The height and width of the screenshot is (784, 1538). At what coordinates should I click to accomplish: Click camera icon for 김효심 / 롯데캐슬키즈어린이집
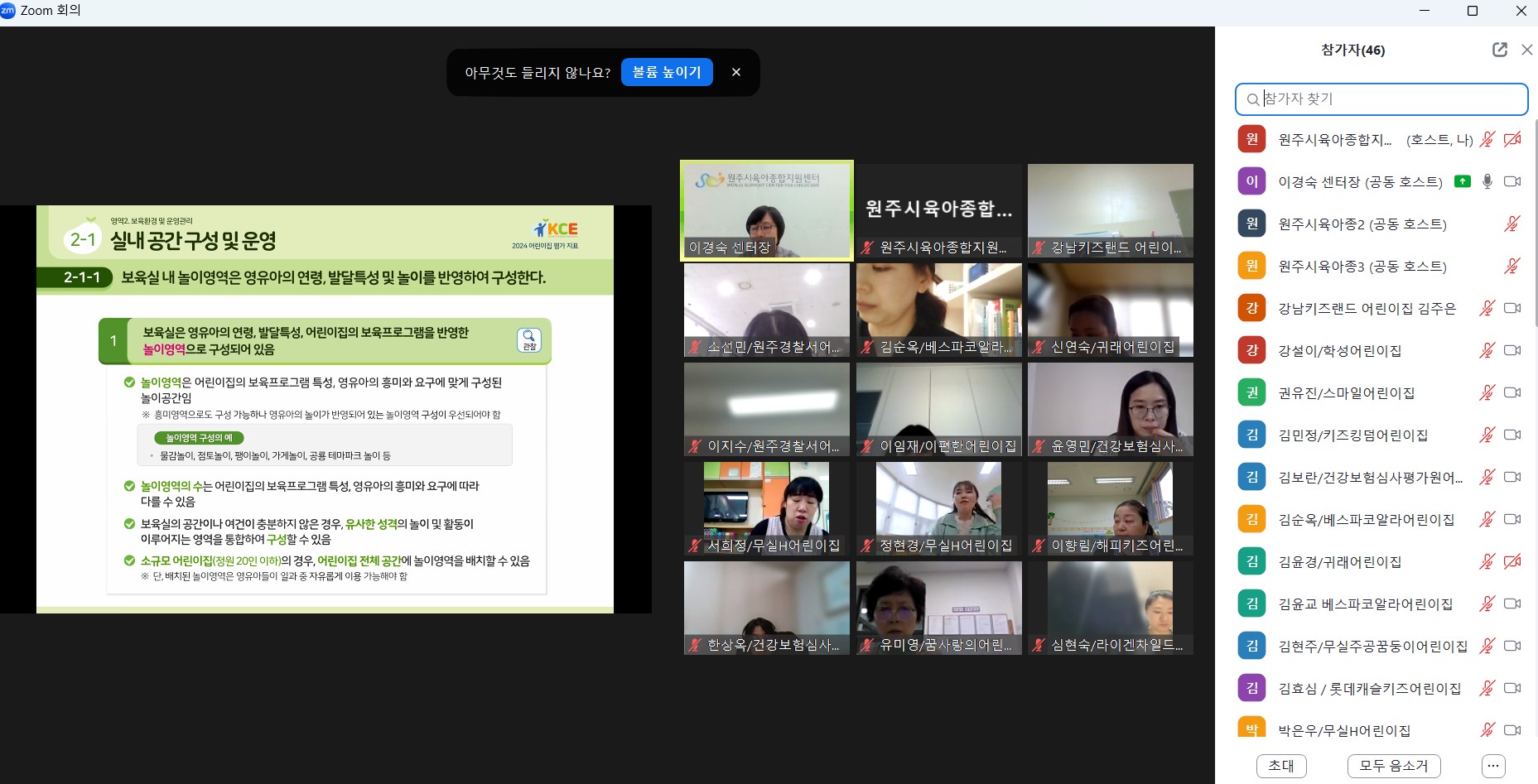click(1512, 688)
